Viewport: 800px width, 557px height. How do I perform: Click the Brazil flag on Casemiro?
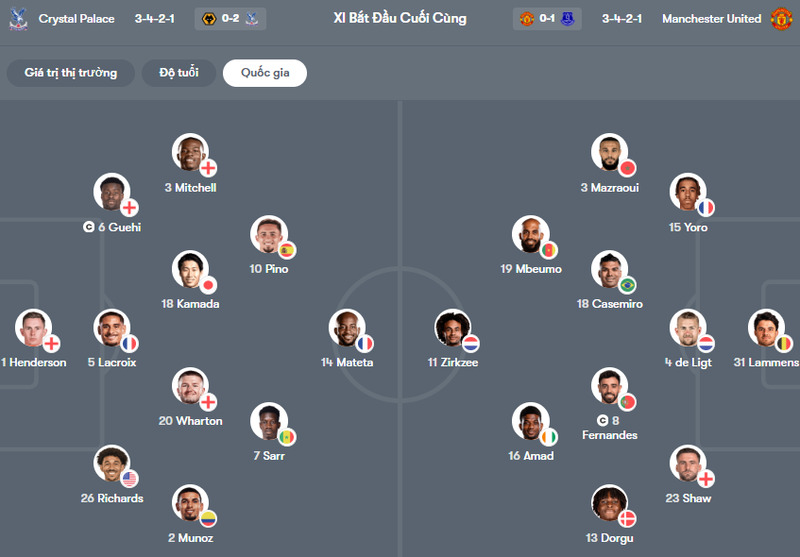point(628,285)
